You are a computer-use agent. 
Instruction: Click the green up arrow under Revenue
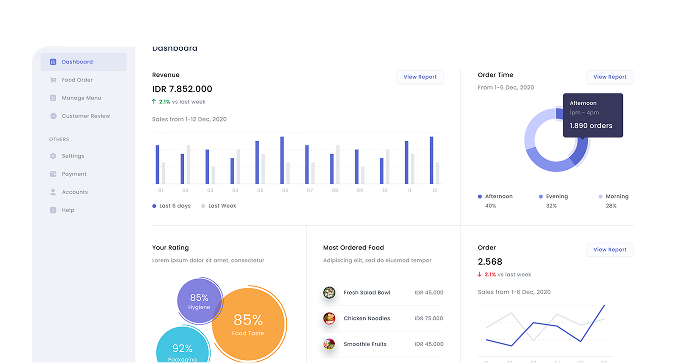[x=154, y=102]
